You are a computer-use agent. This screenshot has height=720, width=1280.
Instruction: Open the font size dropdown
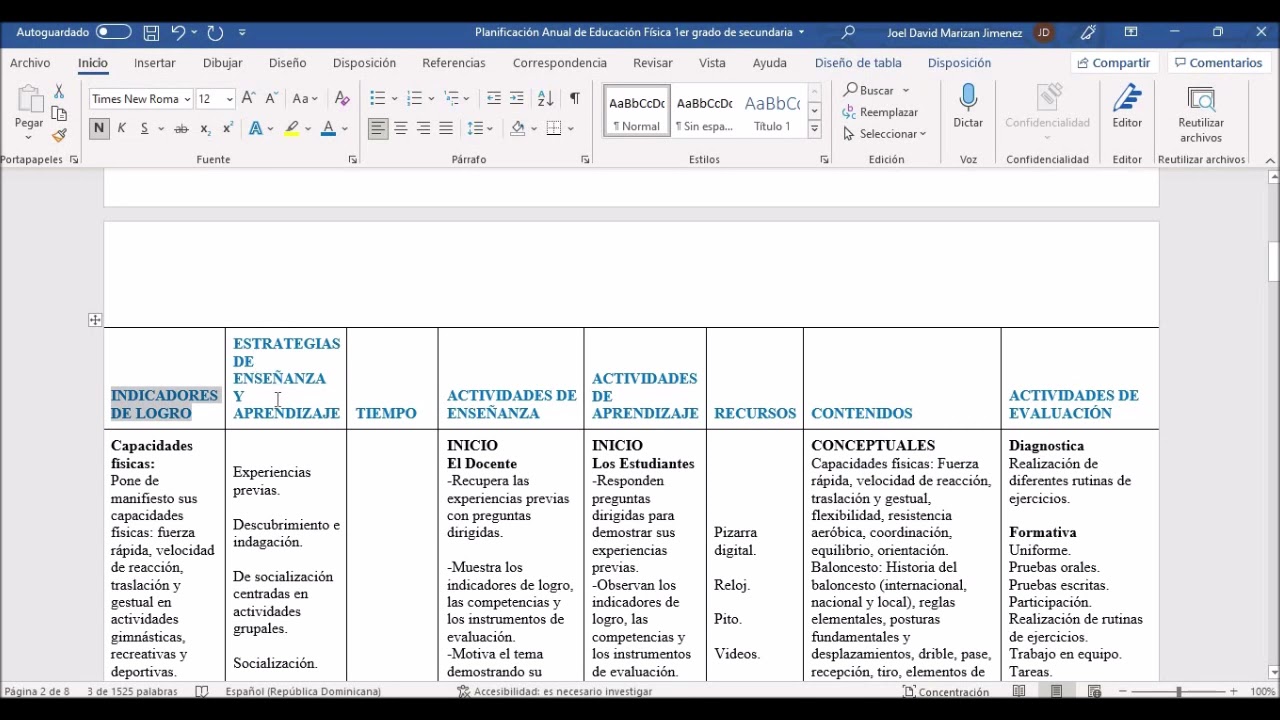point(229,98)
